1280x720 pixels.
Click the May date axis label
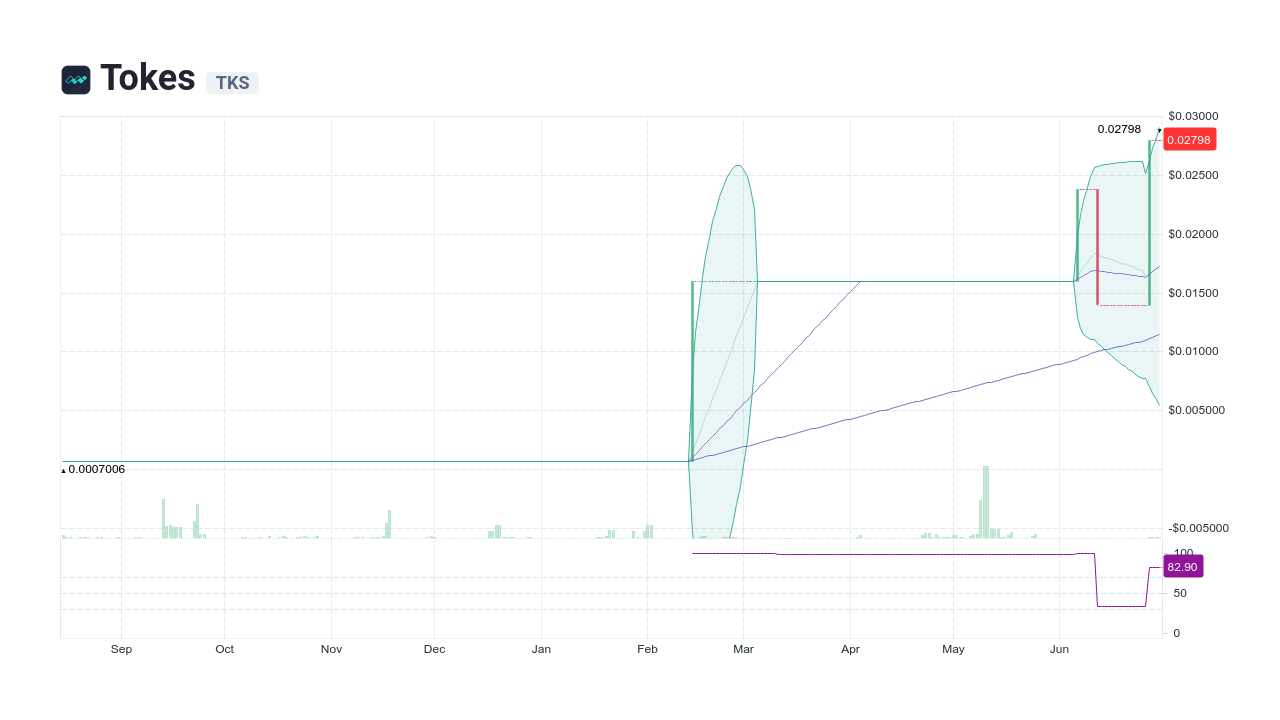pyautogui.click(x=953, y=649)
